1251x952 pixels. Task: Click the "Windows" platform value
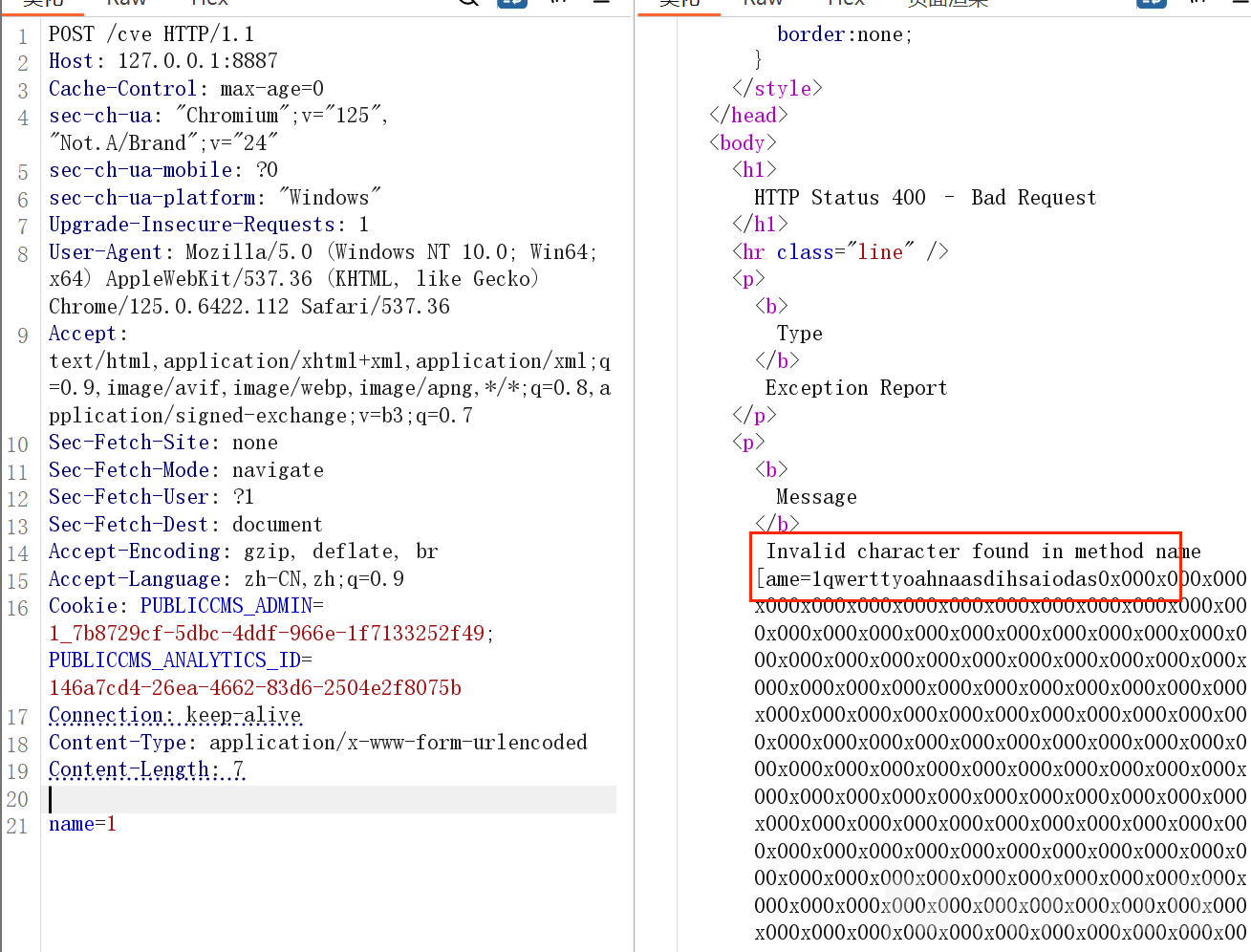tap(330, 198)
